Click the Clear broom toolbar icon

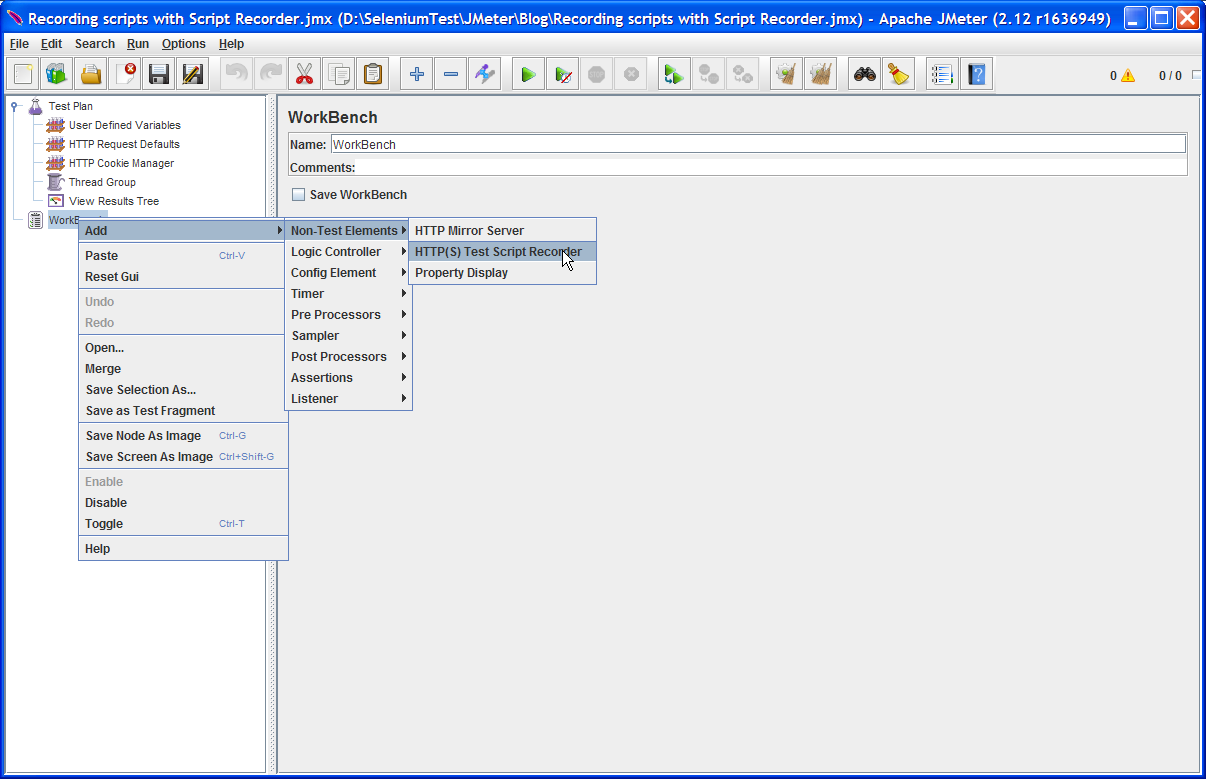[x=787, y=74]
